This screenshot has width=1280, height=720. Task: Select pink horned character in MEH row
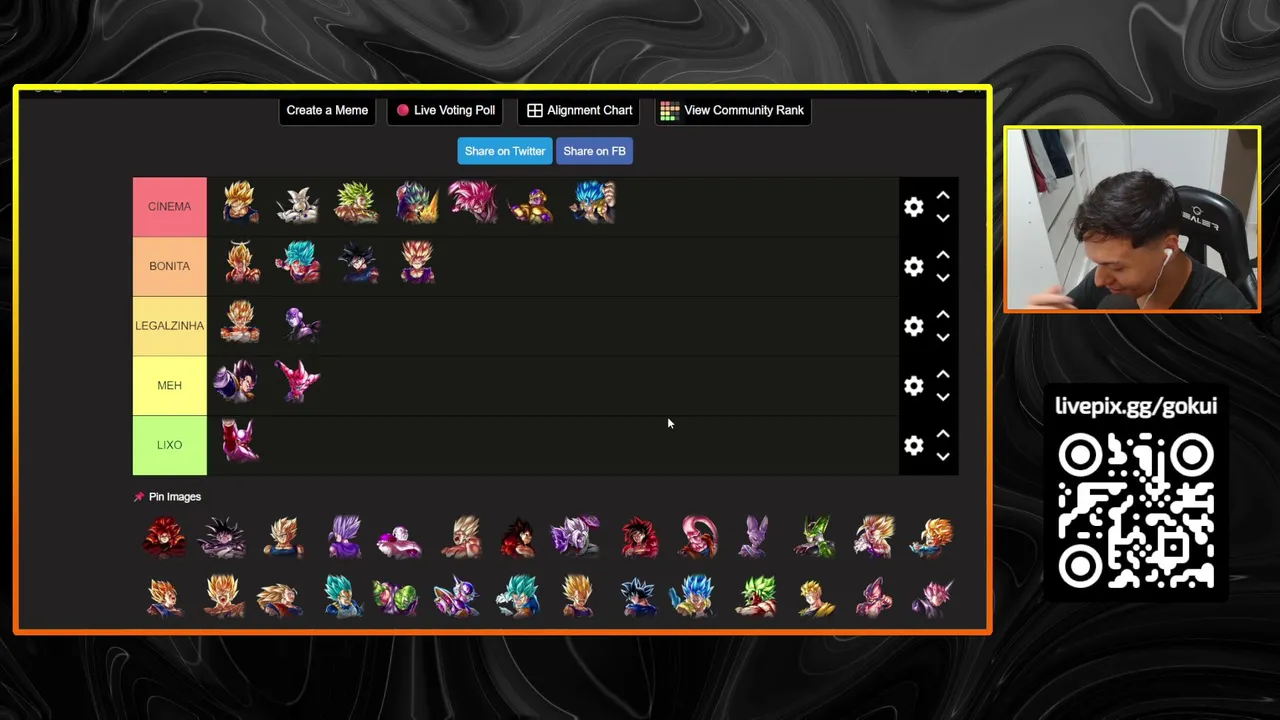pos(297,382)
